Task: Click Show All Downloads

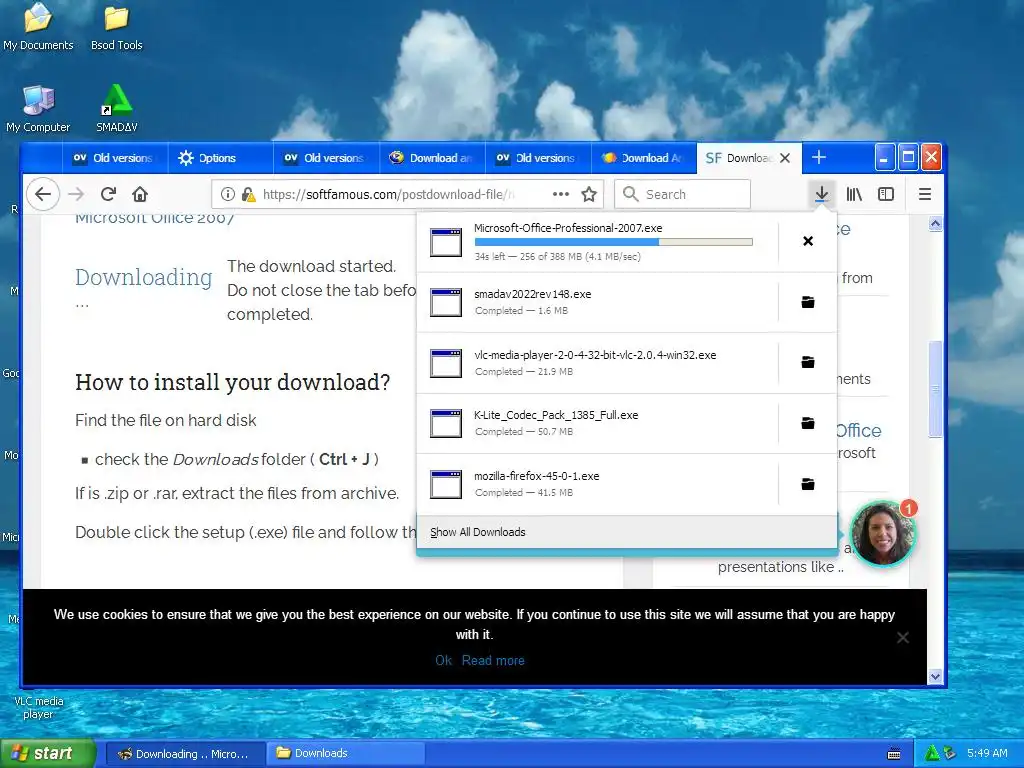Action: click(477, 532)
